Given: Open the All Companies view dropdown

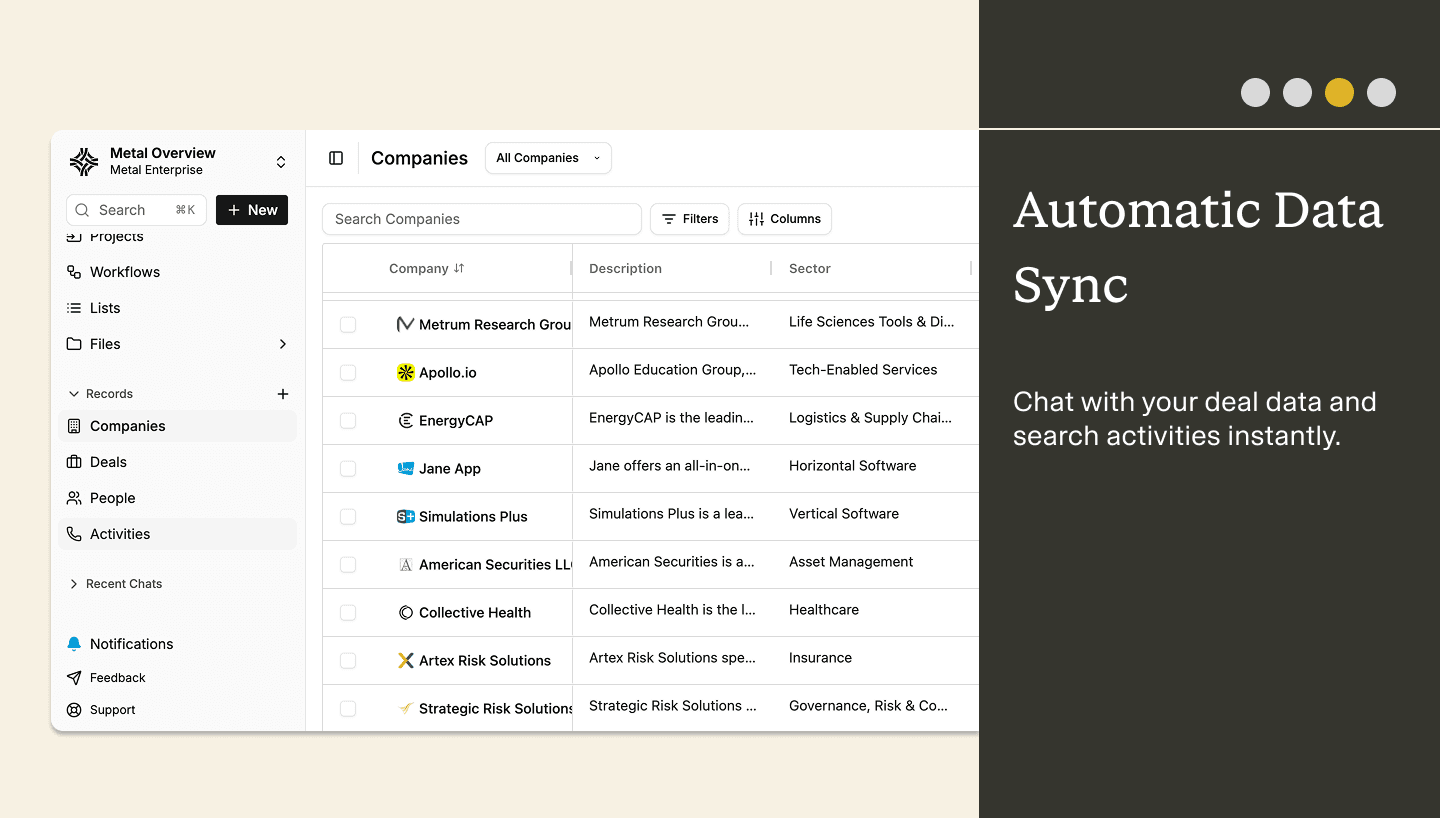Looking at the screenshot, I should point(548,158).
